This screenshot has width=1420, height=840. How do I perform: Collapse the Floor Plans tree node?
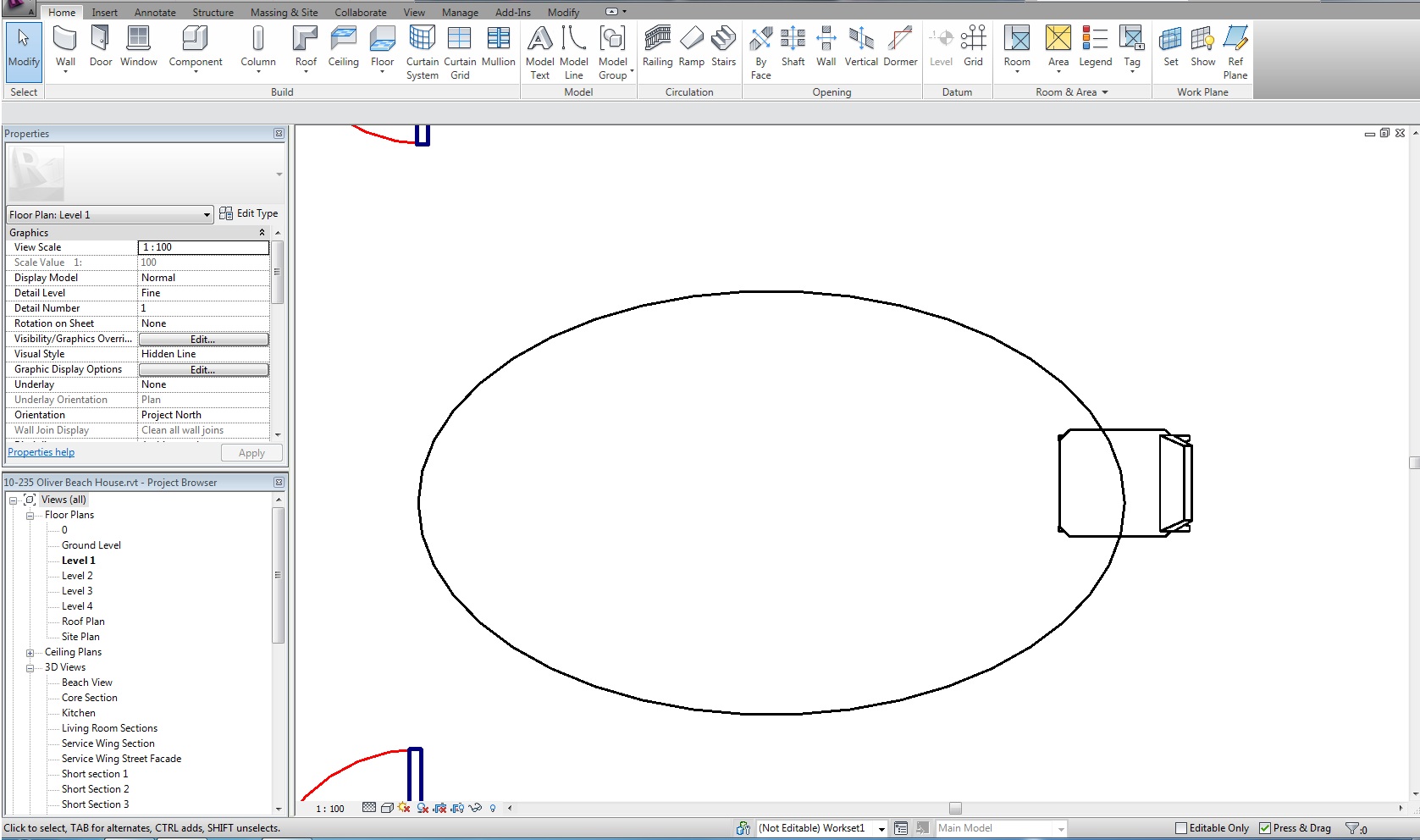tap(30, 515)
